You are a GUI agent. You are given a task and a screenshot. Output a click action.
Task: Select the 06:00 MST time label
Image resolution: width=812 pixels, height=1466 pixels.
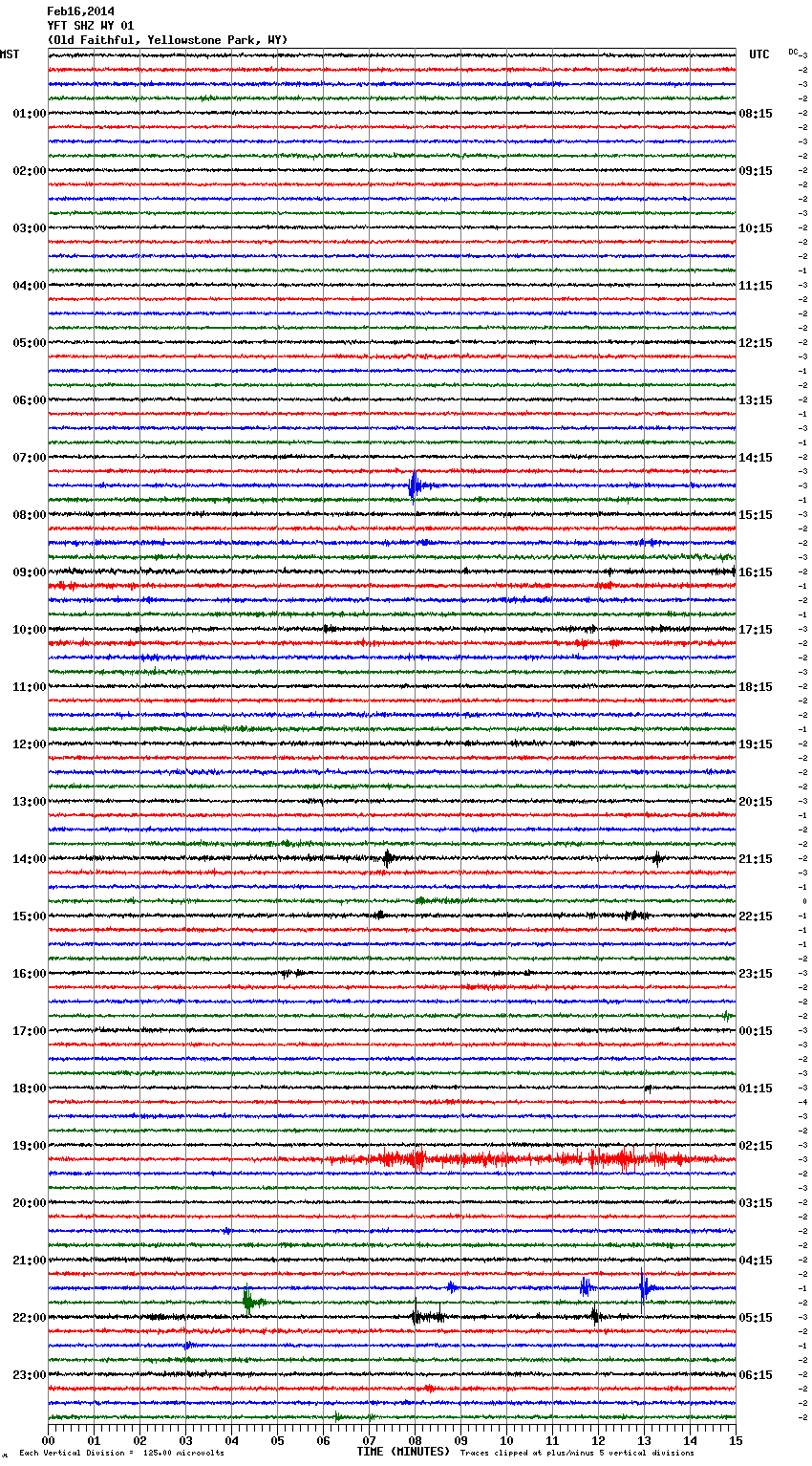tap(29, 400)
